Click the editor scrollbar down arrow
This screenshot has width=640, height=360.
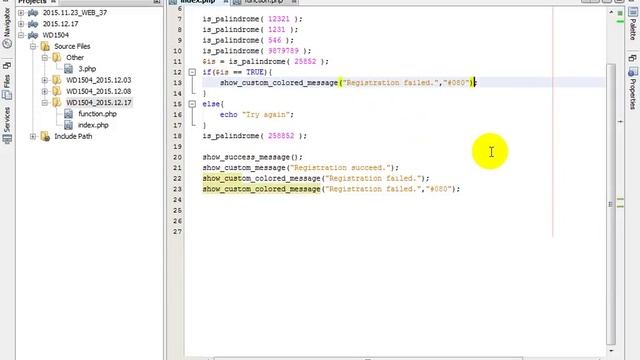click(x=611, y=351)
